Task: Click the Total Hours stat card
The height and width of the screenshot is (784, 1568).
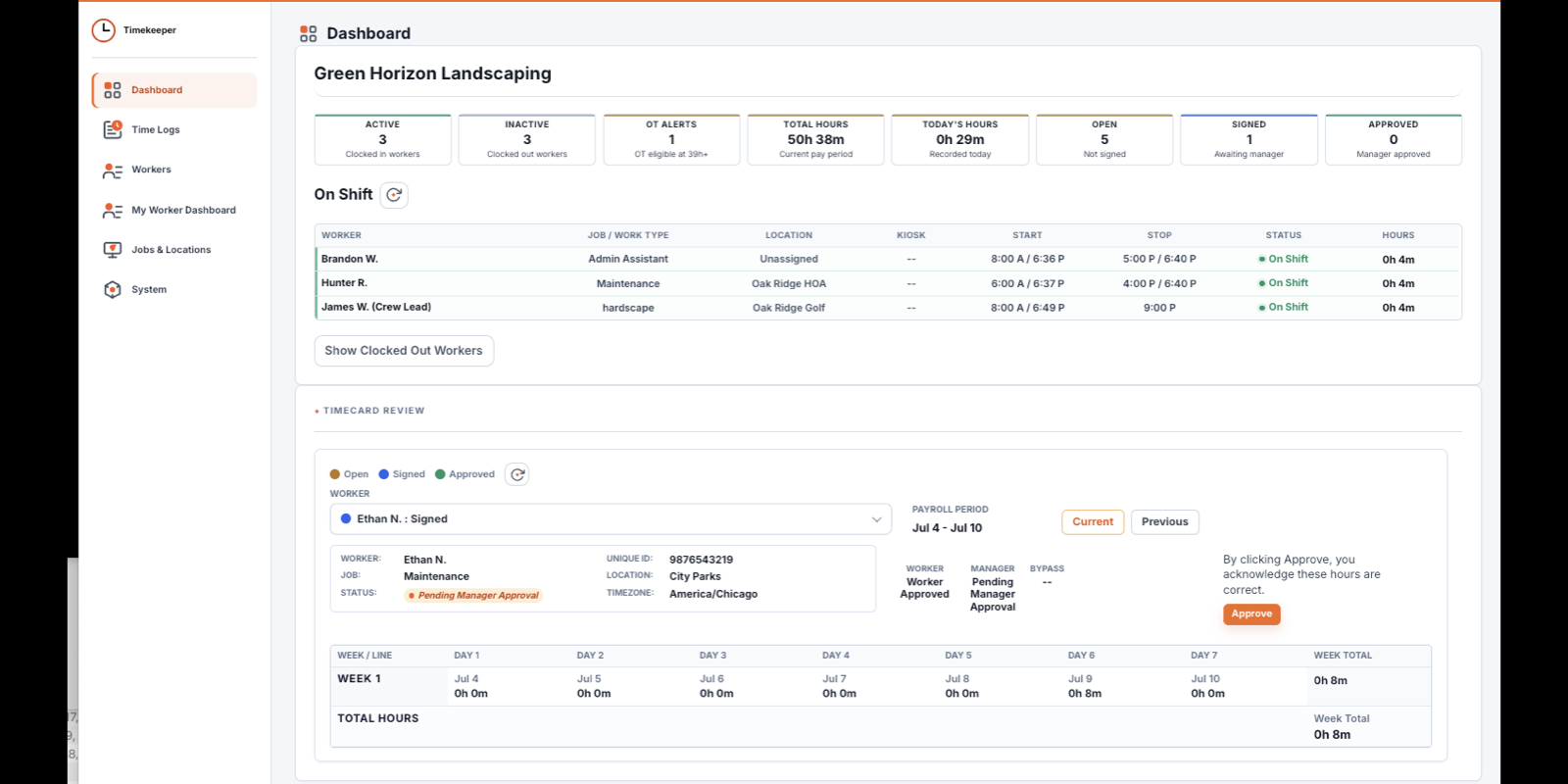Action: pos(816,140)
